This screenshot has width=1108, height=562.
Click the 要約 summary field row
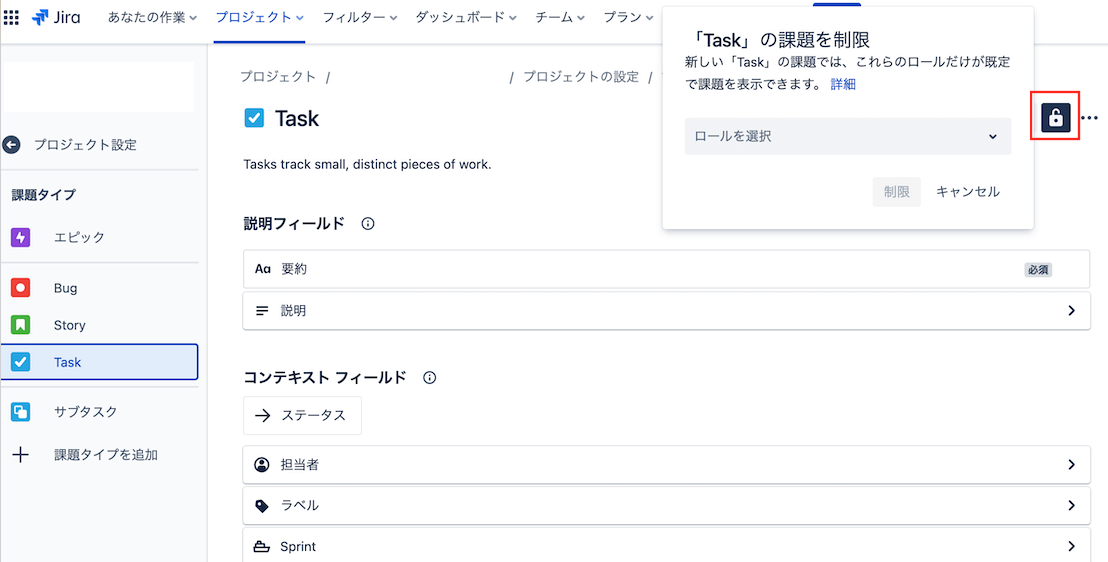tap(666, 269)
